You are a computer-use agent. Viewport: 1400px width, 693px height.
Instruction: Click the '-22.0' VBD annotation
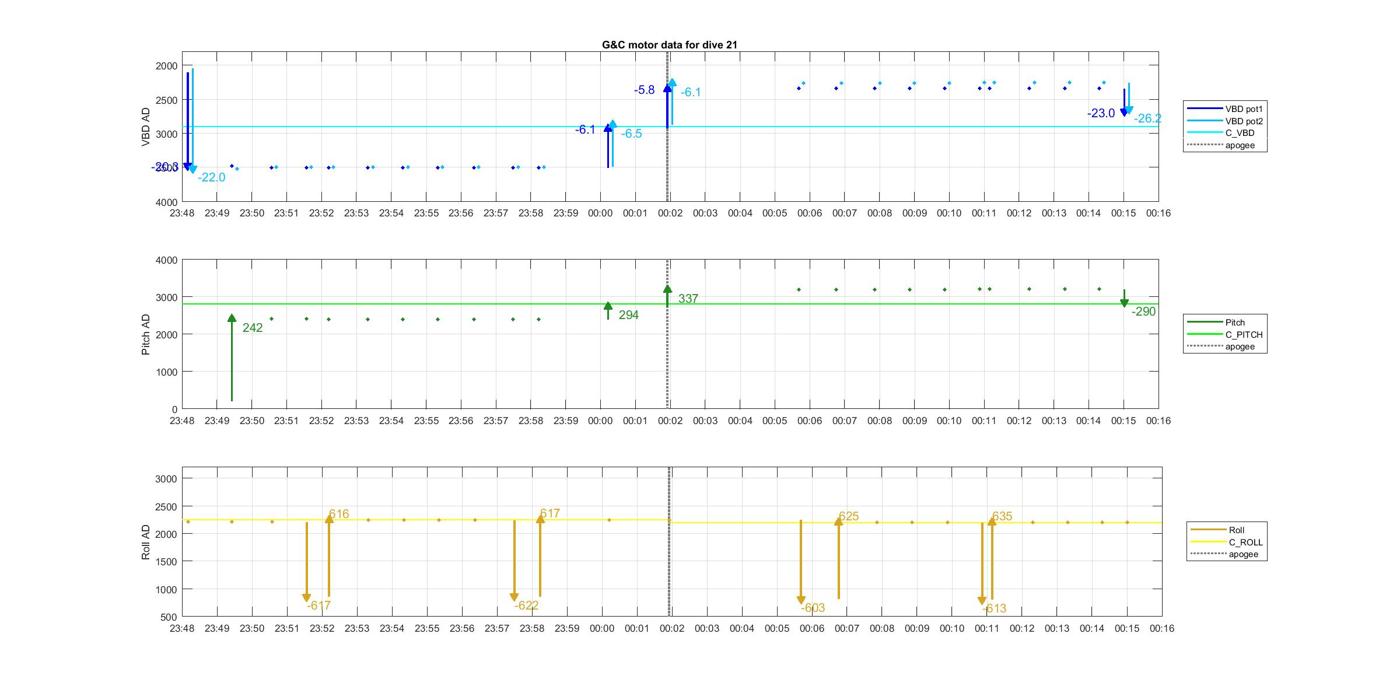(211, 178)
